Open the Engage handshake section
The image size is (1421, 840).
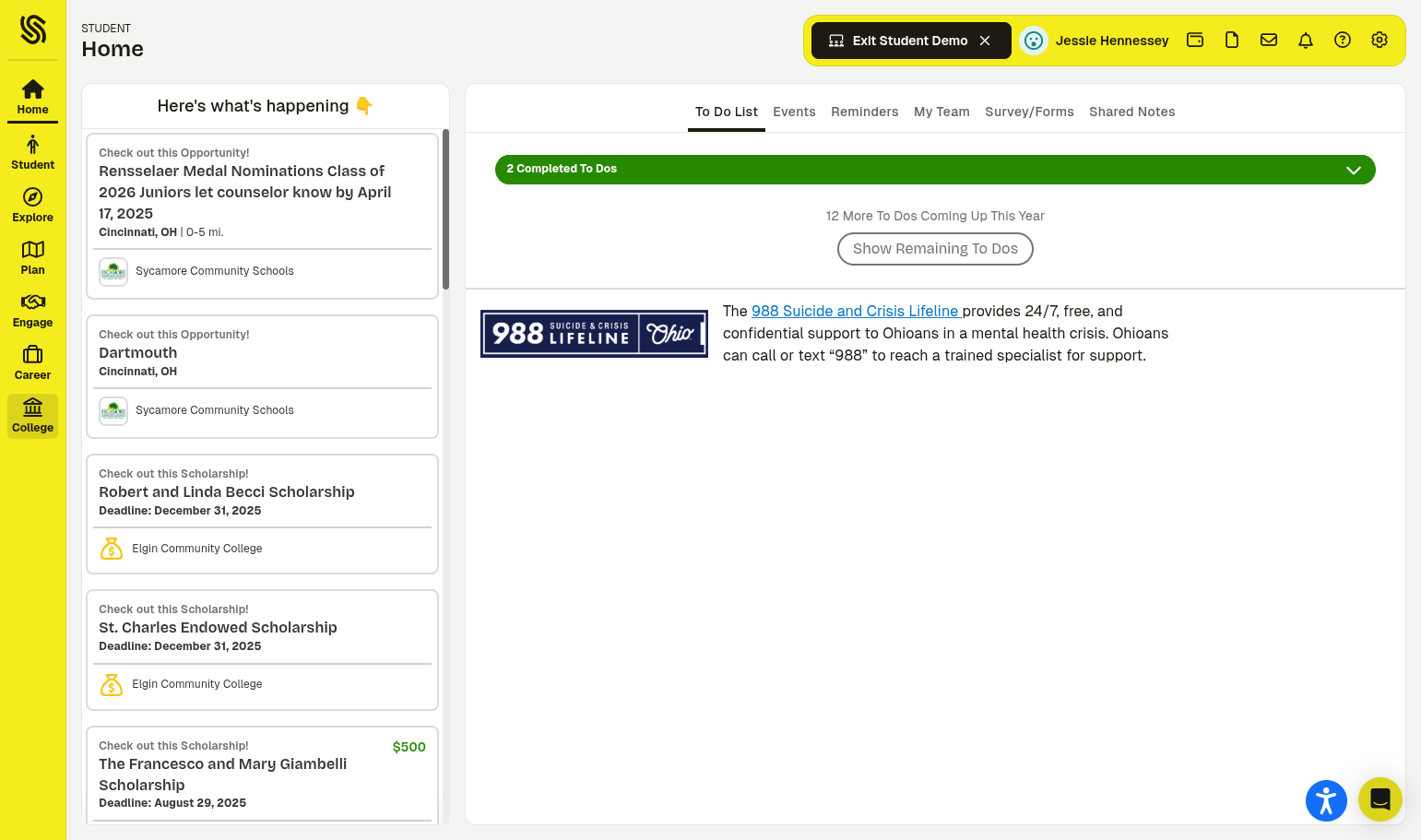[32, 311]
